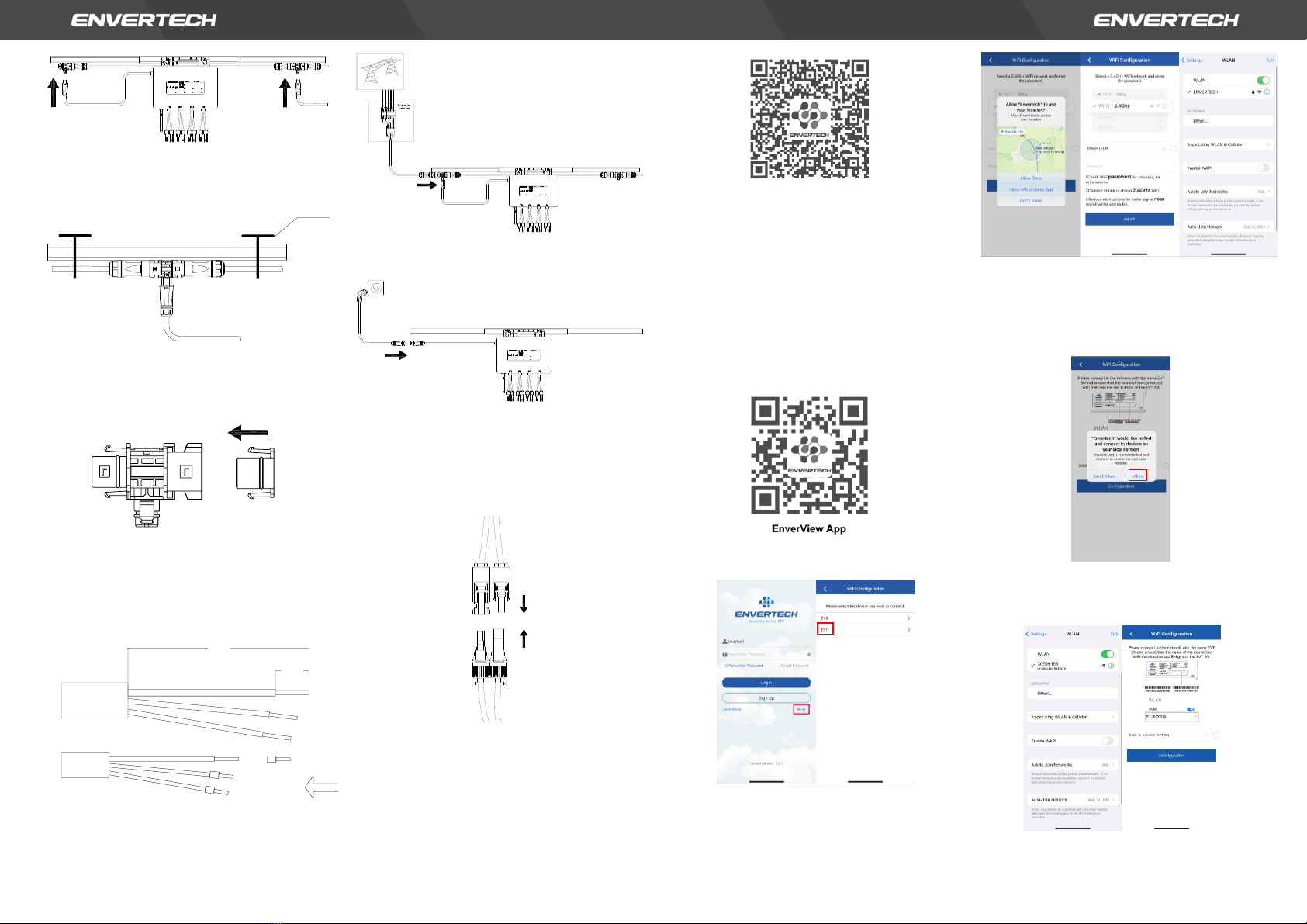Click Allow in local network dialog
Image resolution: width=1307 pixels, height=924 pixels.
pyautogui.click(x=1138, y=476)
